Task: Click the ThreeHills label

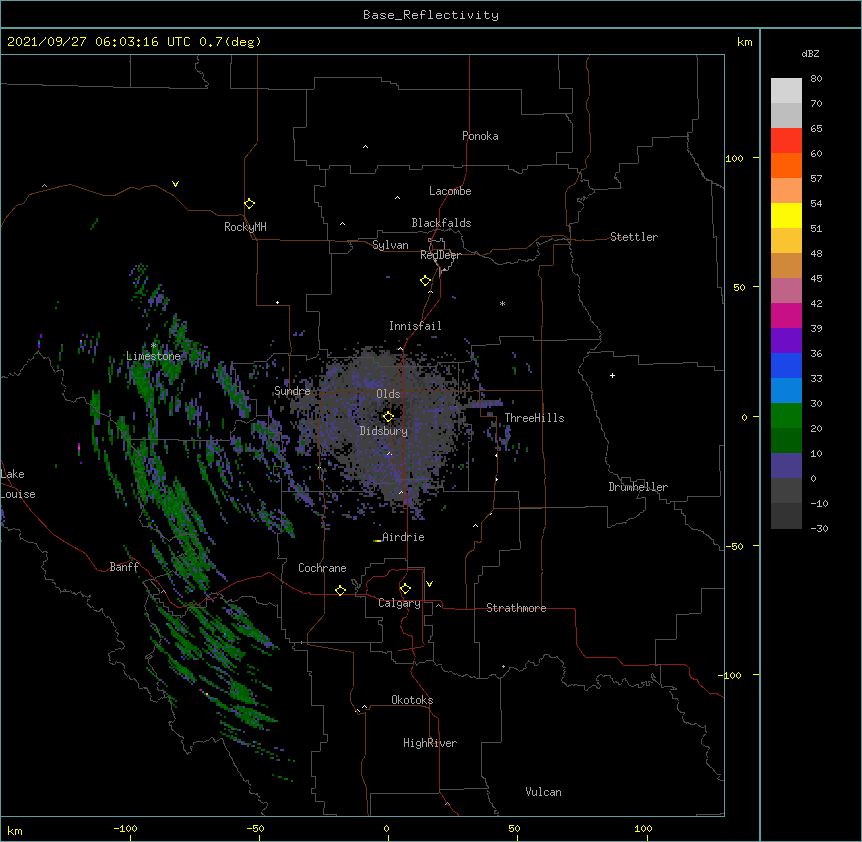Action: coord(534,418)
